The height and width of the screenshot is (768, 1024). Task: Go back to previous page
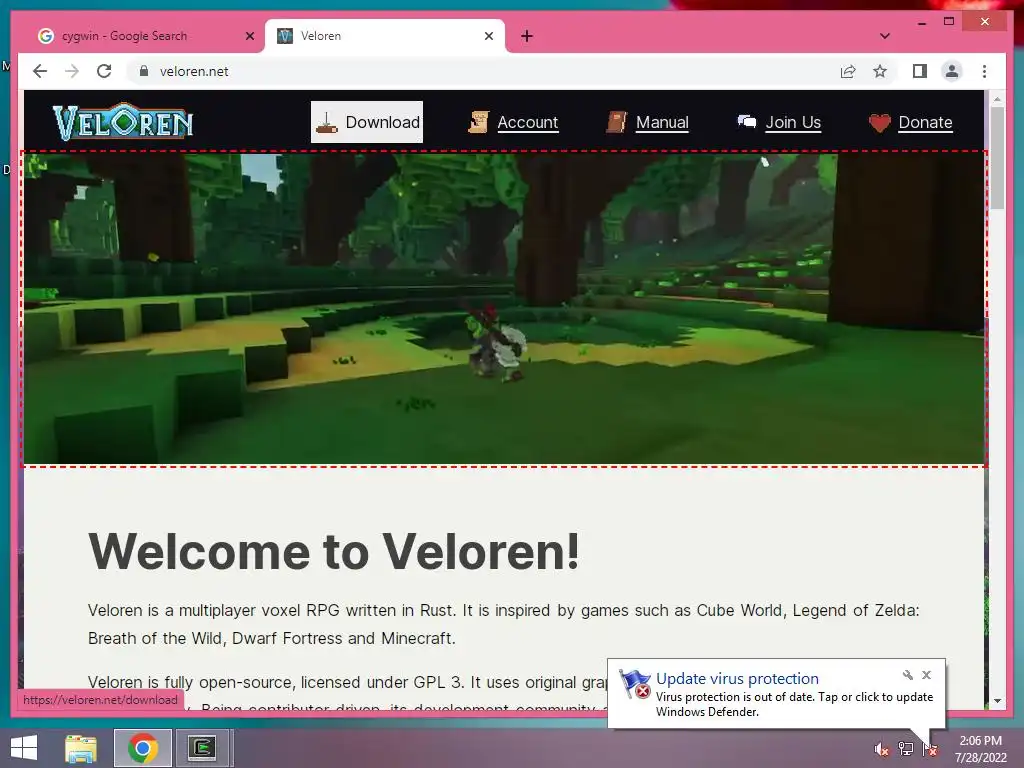coord(40,71)
